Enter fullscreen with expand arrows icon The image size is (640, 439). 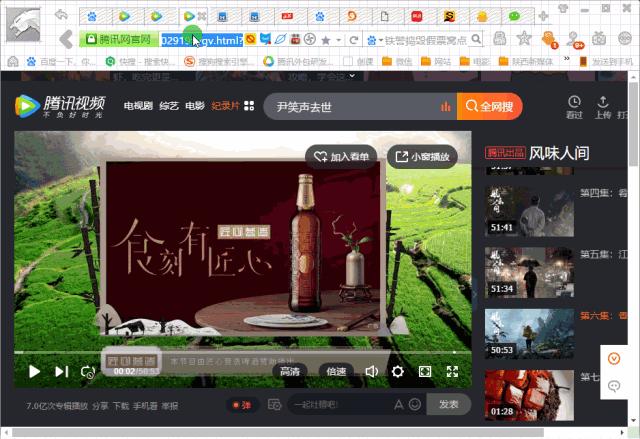[452, 371]
